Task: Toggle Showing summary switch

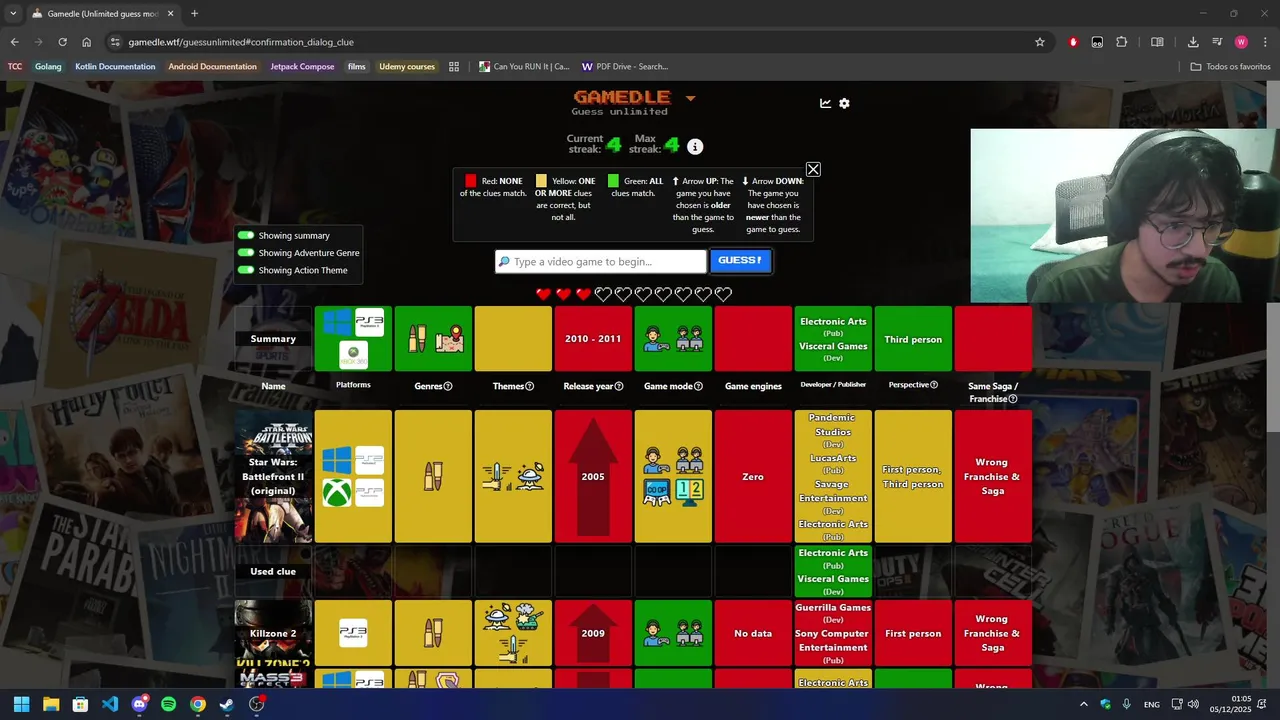Action: pos(246,236)
